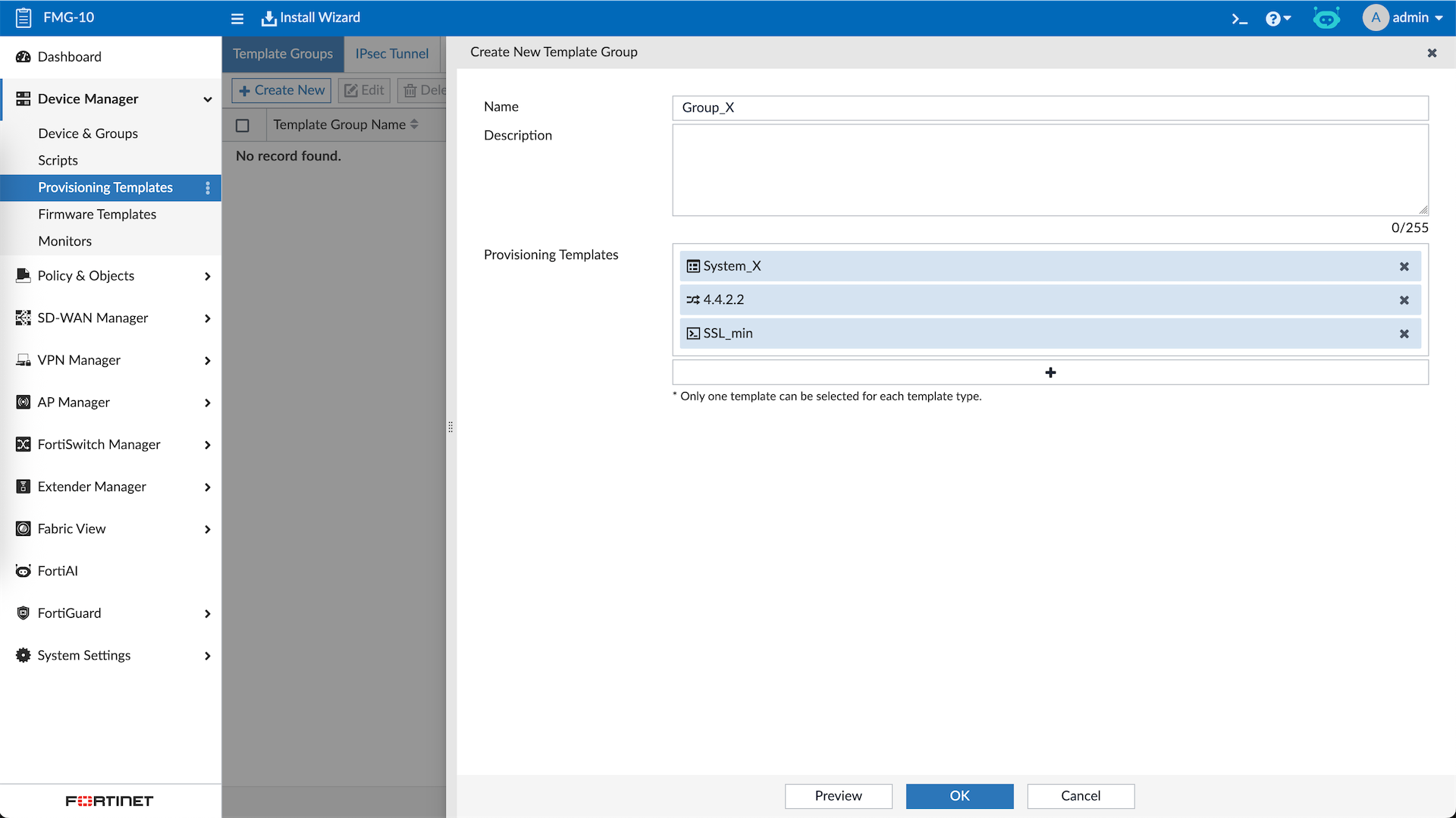
Task: Open Provisioning Templates more options dots
Action: 207,188
